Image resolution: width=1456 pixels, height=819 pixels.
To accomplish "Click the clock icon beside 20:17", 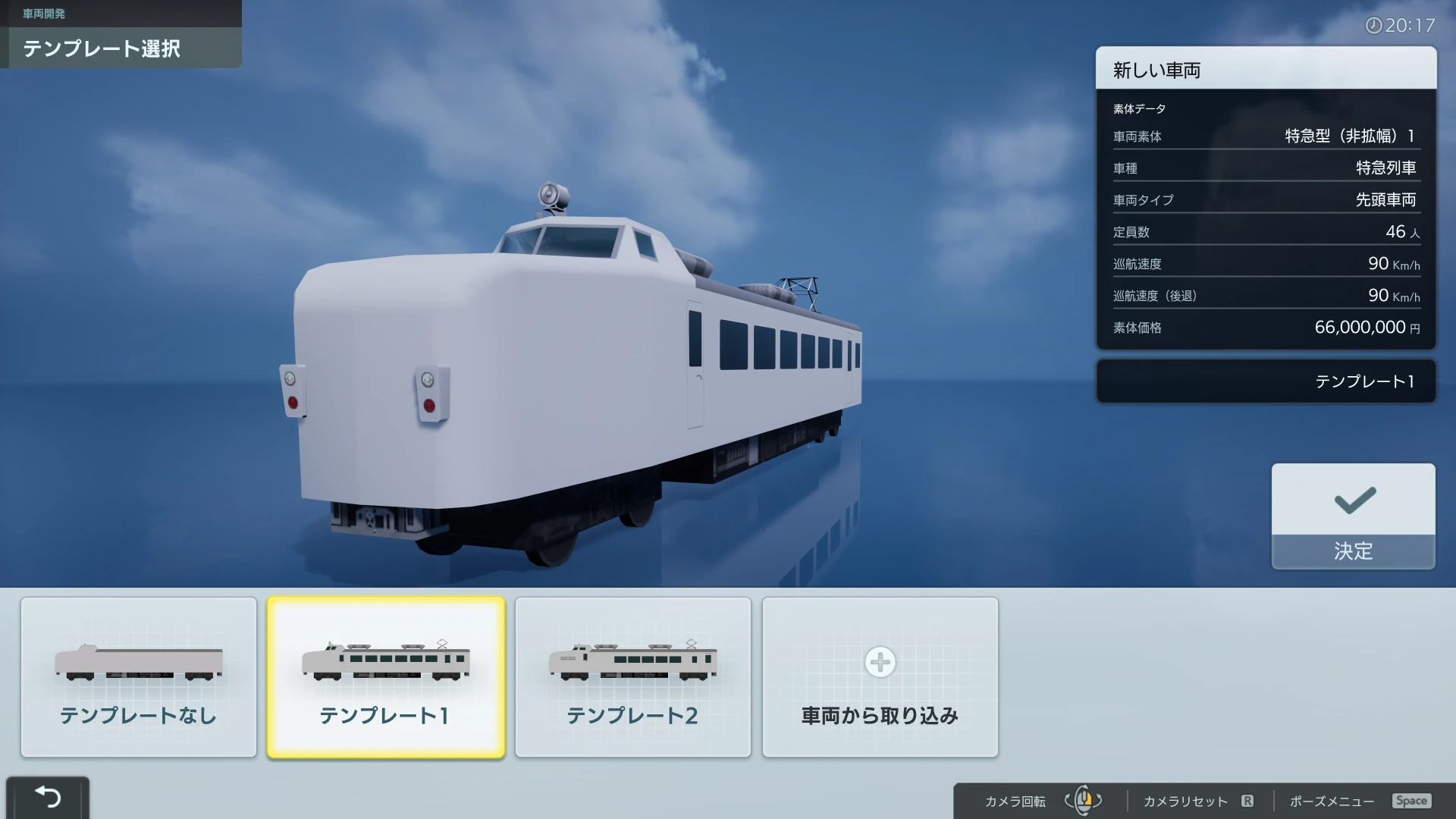I will tap(1373, 26).
